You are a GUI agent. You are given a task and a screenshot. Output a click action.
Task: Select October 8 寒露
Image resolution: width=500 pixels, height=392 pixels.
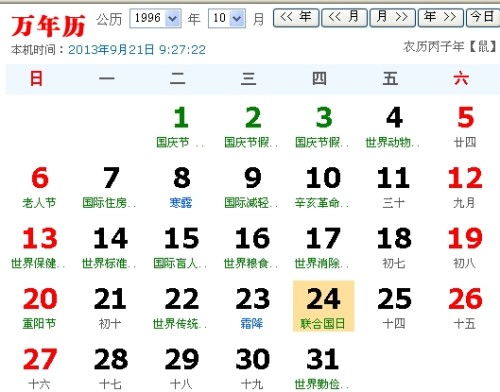point(181,187)
